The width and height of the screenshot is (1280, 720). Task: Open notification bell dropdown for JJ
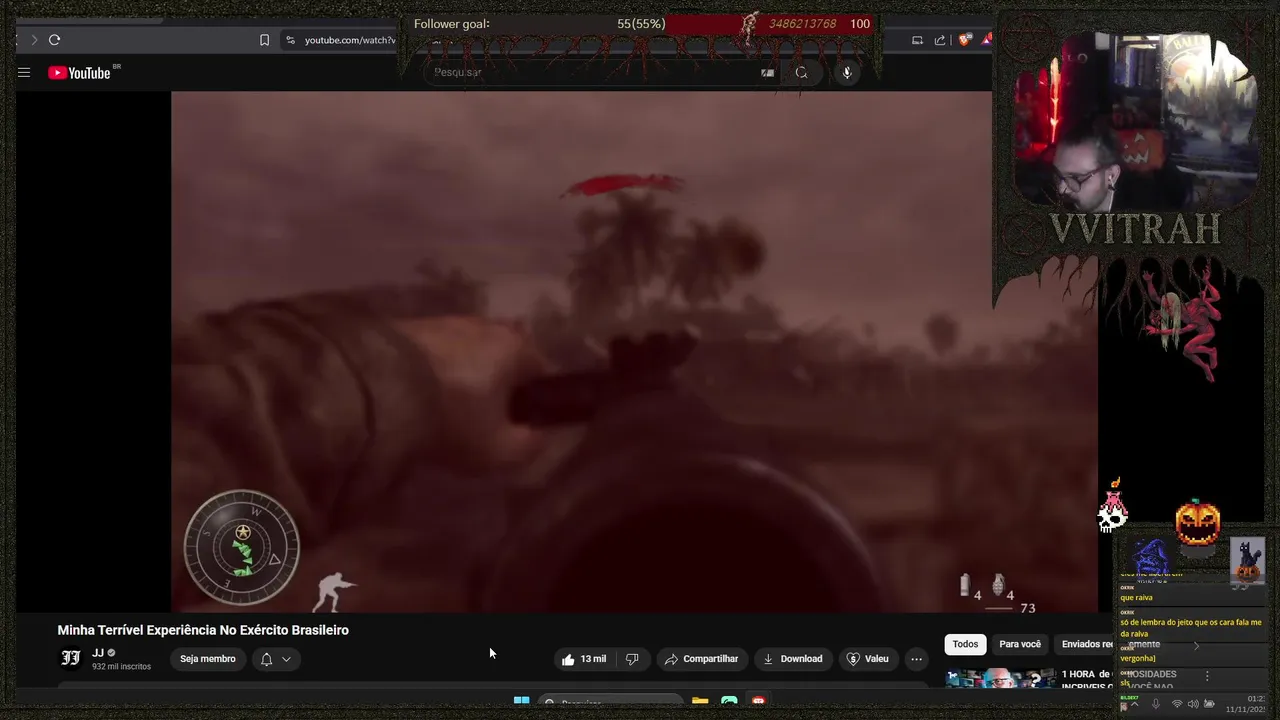point(275,659)
